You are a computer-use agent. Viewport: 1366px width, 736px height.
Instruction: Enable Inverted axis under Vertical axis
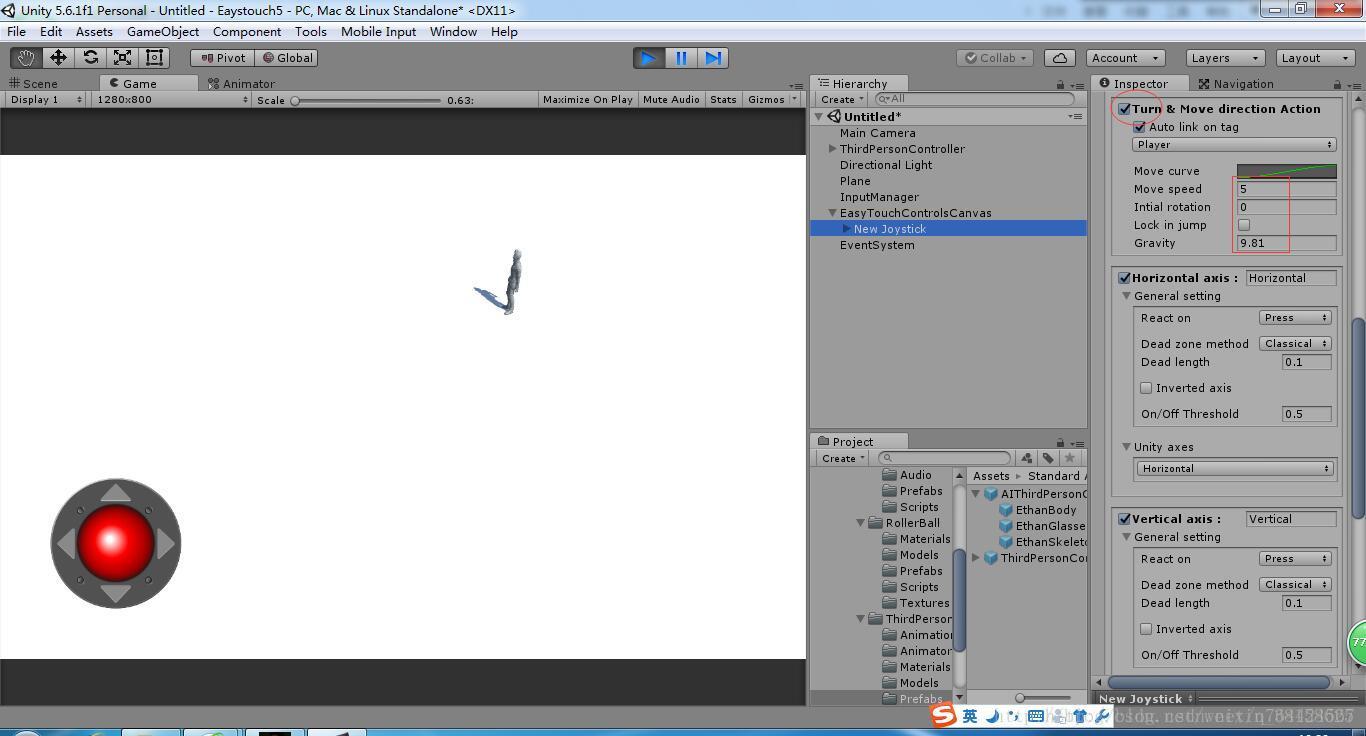pyautogui.click(x=1147, y=629)
